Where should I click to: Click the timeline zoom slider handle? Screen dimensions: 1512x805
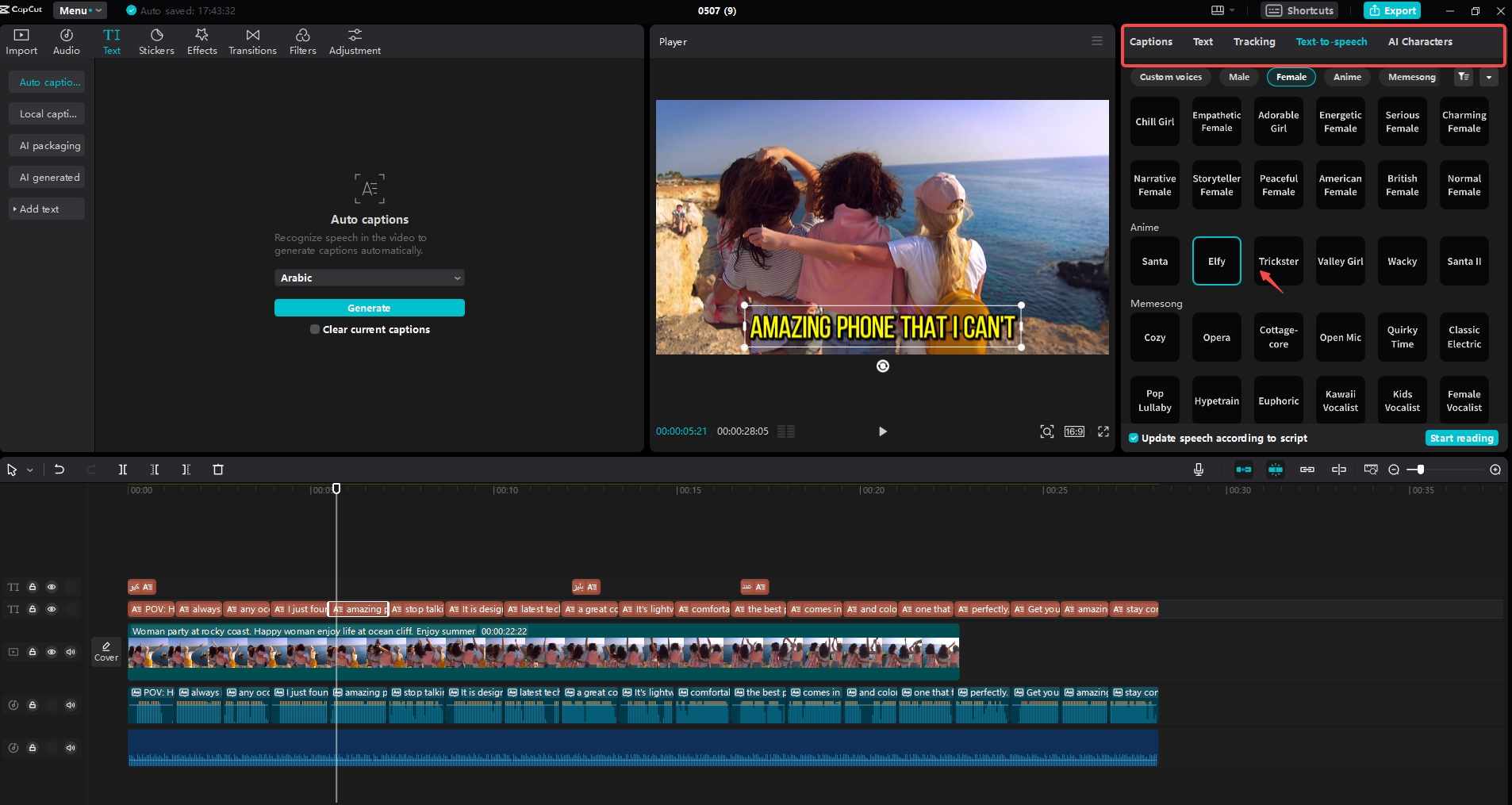(x=1420, y=470)
